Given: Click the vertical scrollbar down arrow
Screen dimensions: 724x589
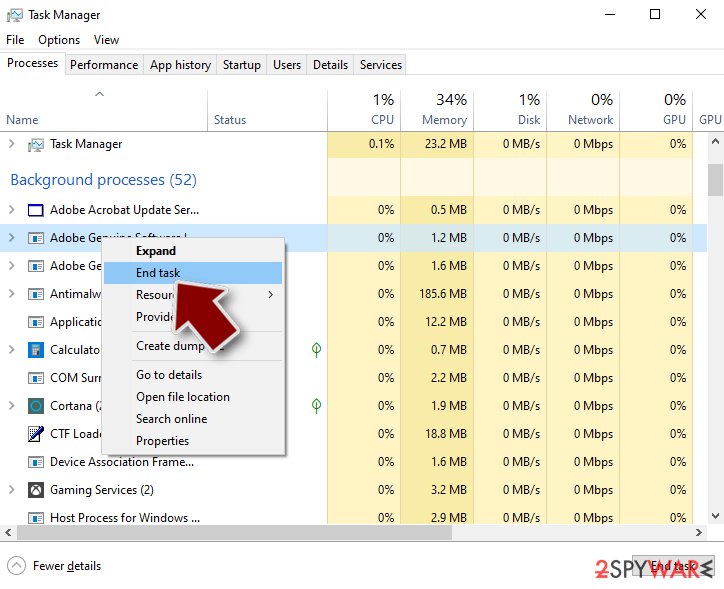Looking at the screenshot, I should 715,517.
